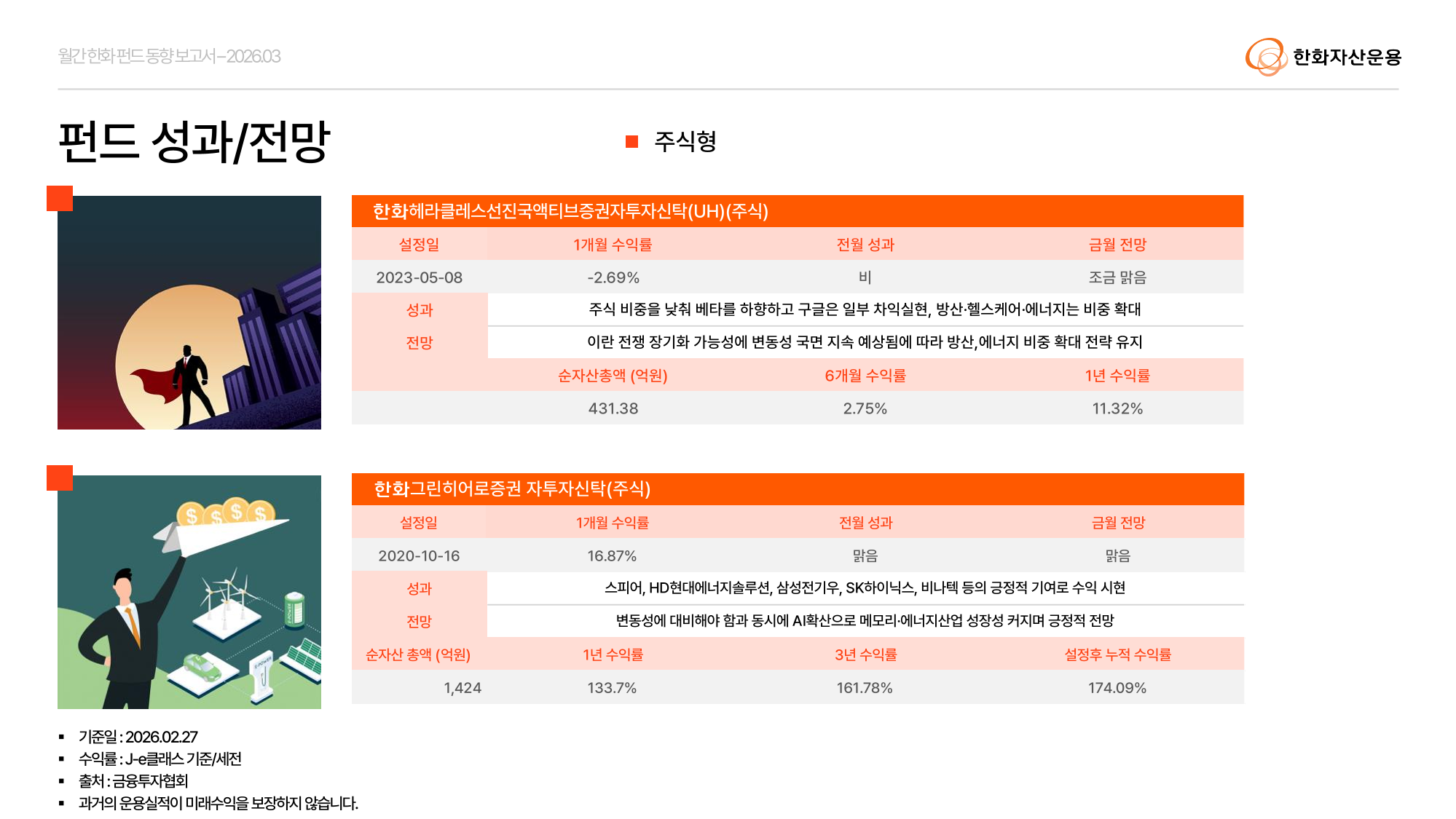Image resolution: width=1456 pixels, height=819 pixels.
Task: Click the 설정후 누적 수익률 column header
Action: coord(1117,654)
